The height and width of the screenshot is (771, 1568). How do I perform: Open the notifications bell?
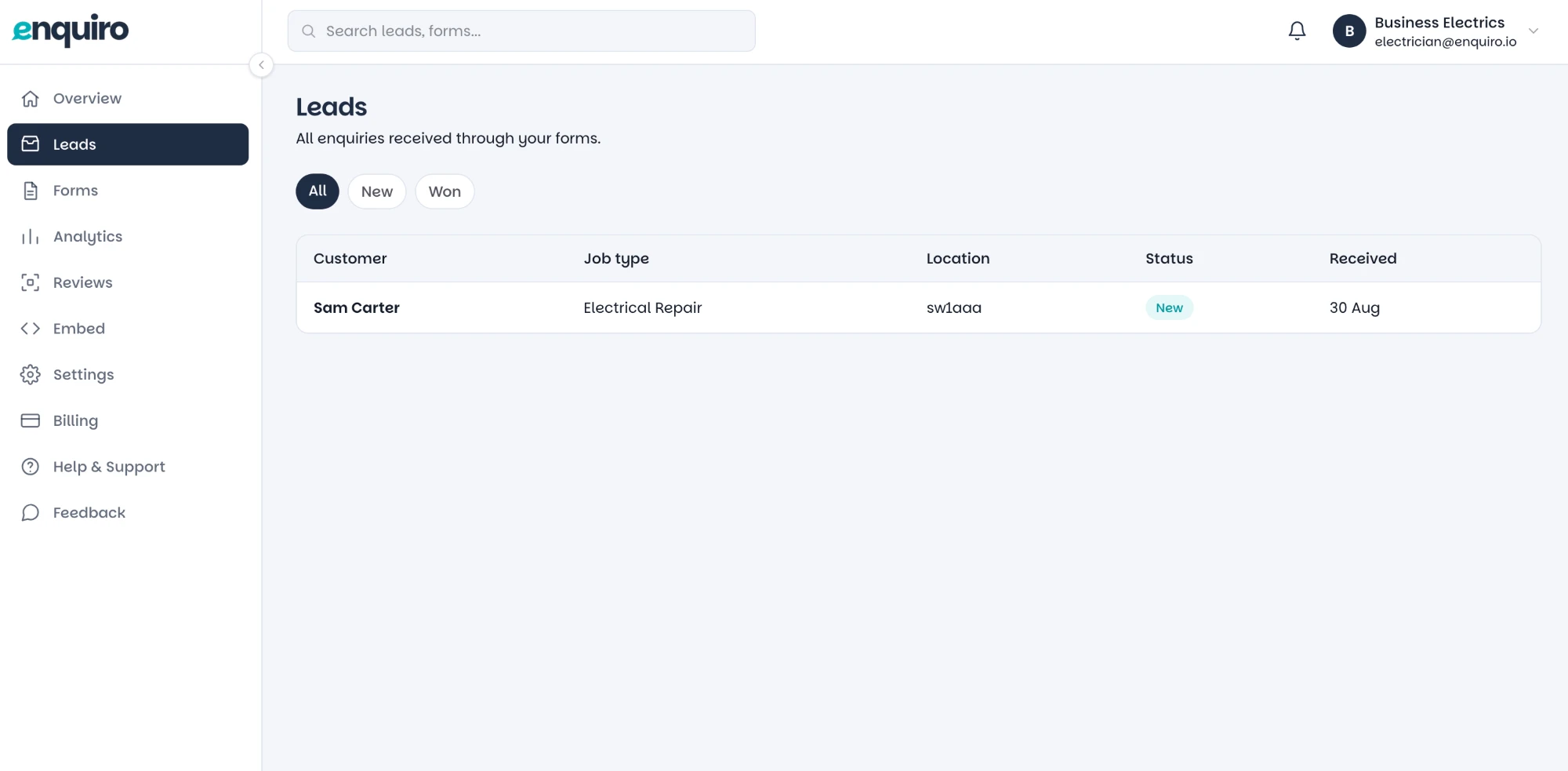pos(1297,31)
